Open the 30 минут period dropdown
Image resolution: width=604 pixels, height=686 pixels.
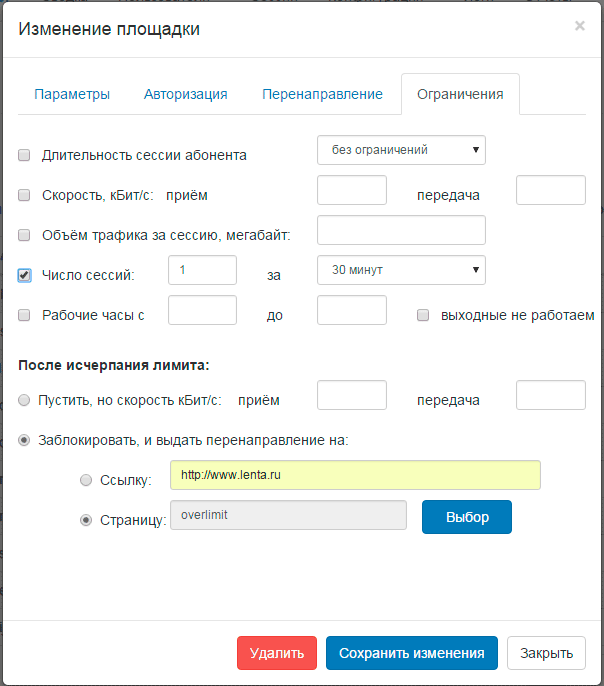pos(401,270)
